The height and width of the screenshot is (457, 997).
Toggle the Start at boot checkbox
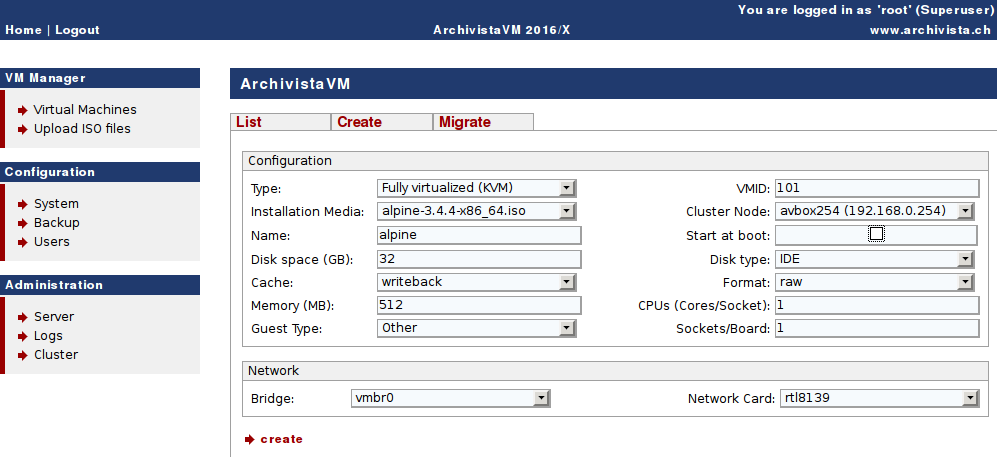pyautogui.click(x=876, y=234)
